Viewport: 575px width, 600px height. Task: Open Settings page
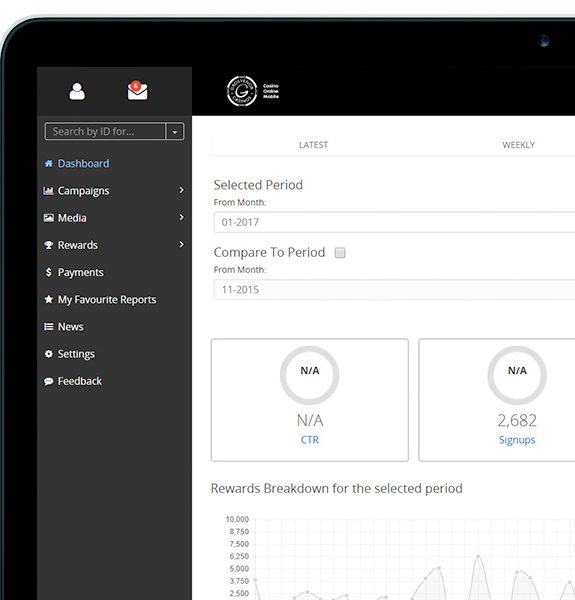click(76, 354)
